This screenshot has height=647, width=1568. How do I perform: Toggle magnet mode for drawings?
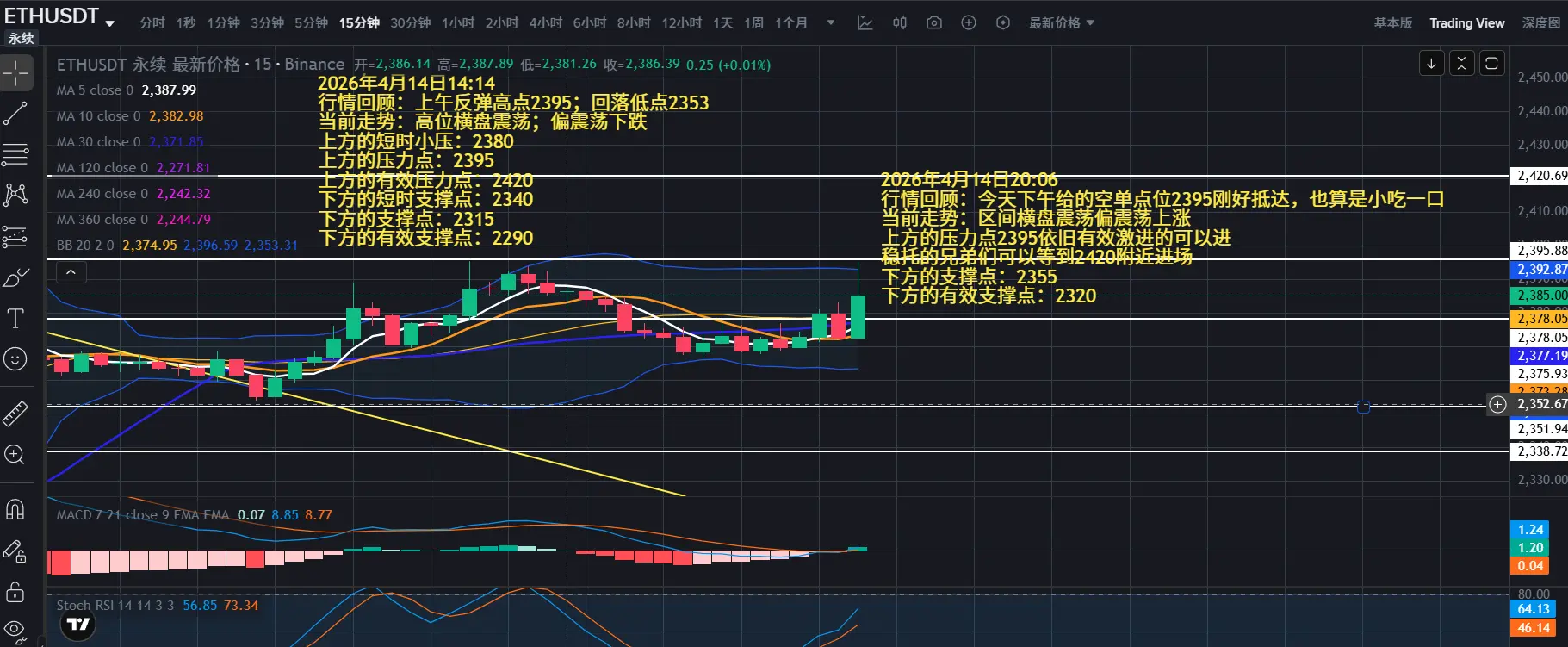coord(15,510)
